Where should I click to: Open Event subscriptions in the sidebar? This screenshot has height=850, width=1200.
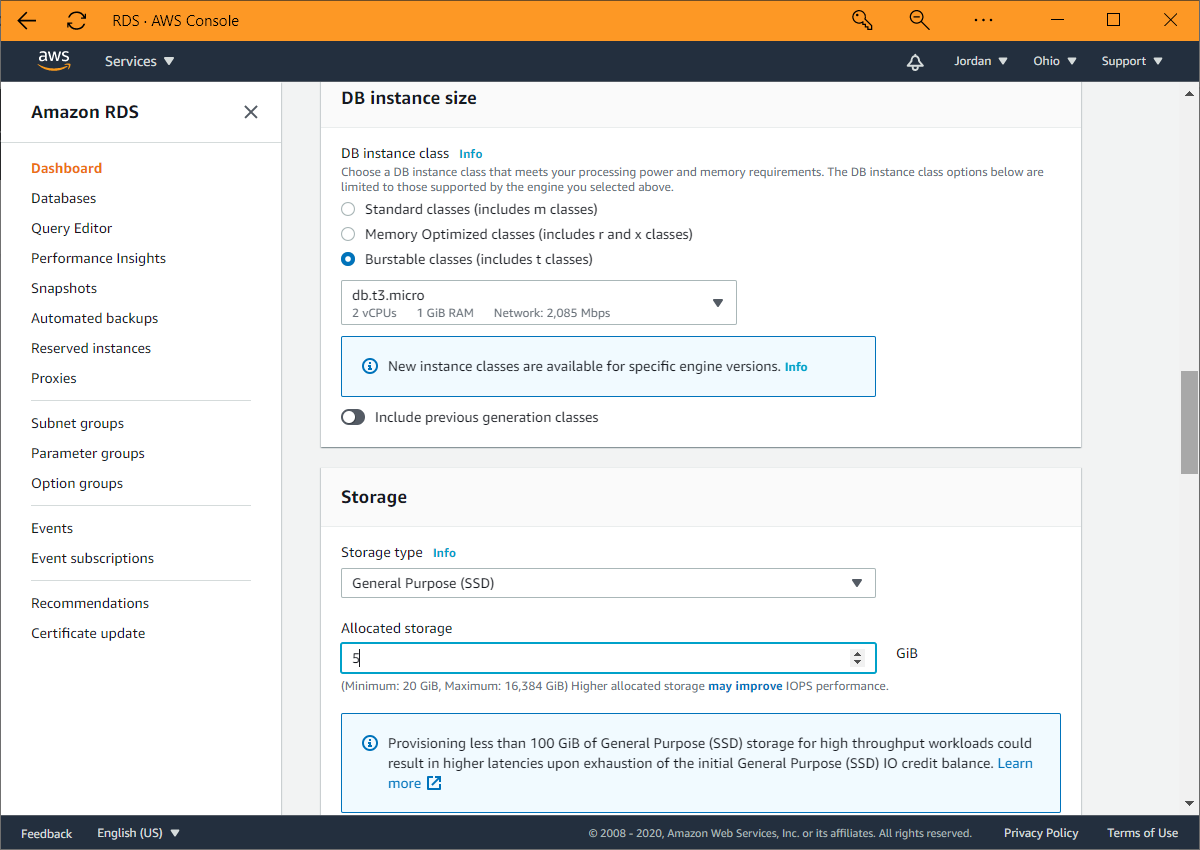tap(93, 558)
